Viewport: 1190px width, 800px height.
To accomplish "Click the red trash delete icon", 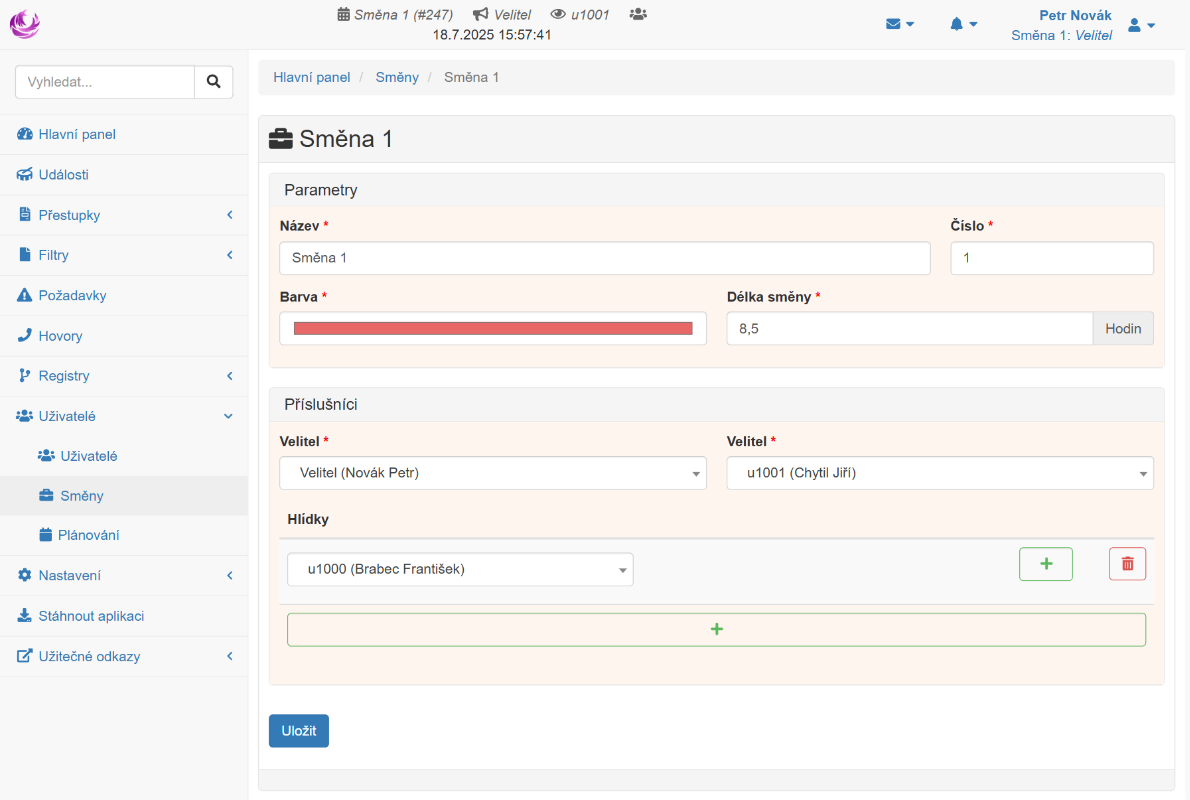I will [1127, 564].
